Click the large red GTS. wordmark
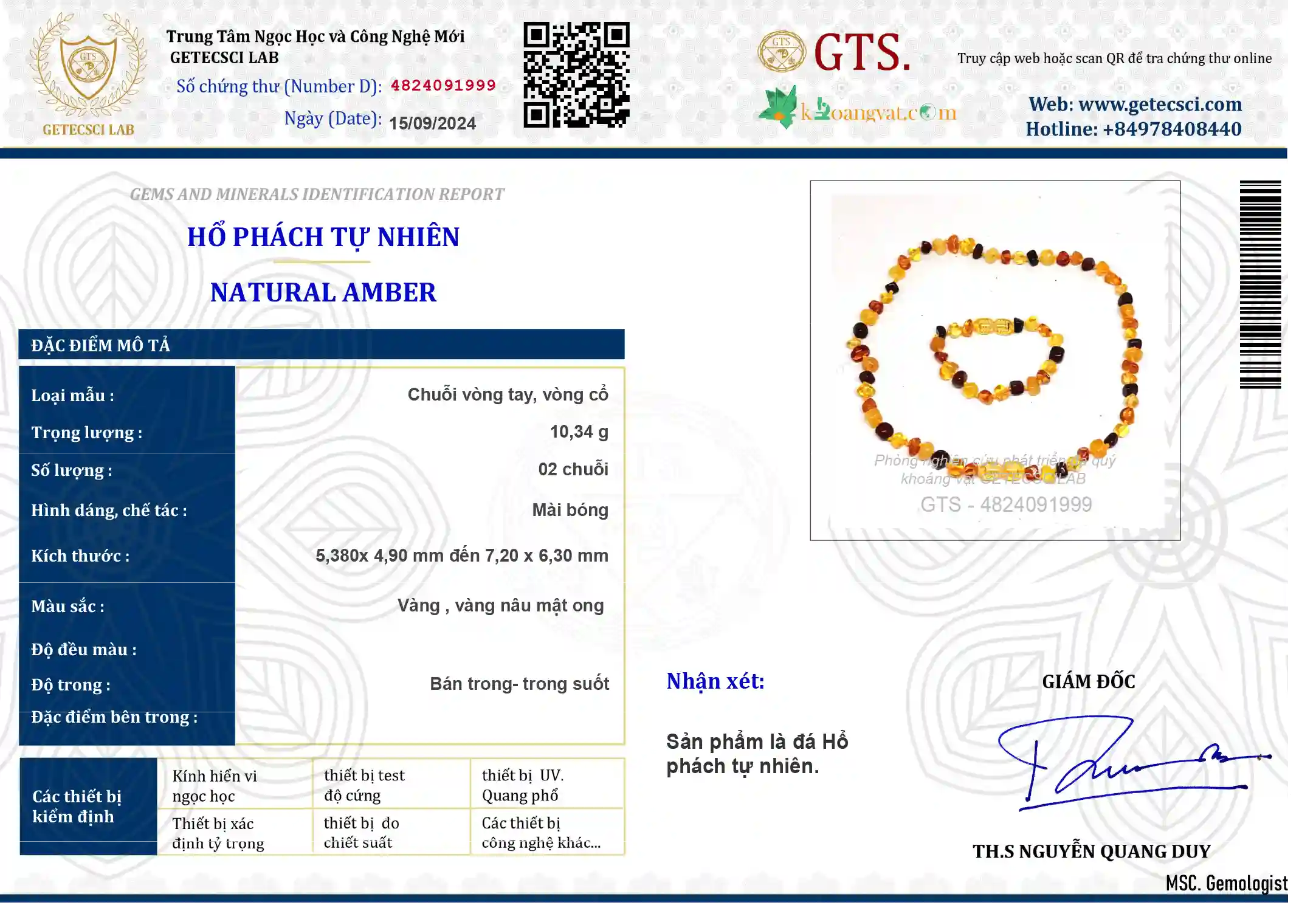Viewport: 1316px width, 905px height. (863, 53)
